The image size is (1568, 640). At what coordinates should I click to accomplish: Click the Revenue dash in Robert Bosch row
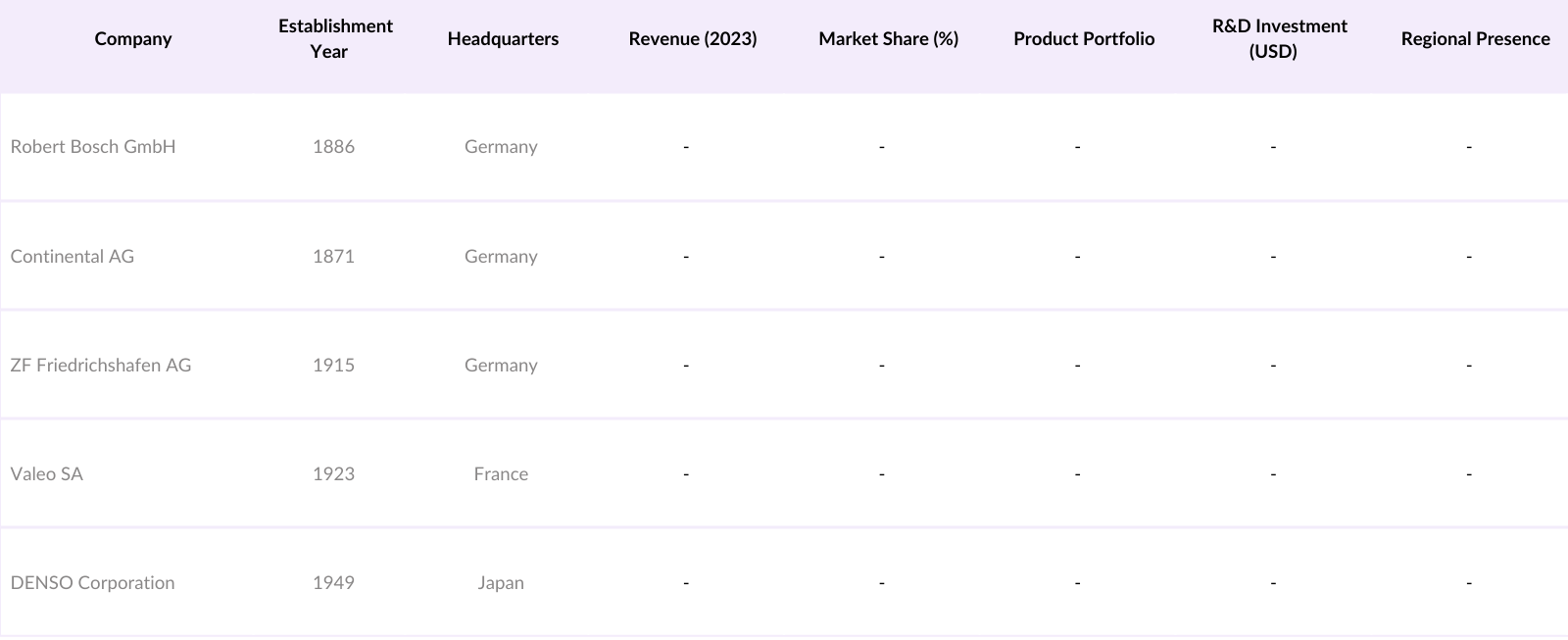pos(686,147)
